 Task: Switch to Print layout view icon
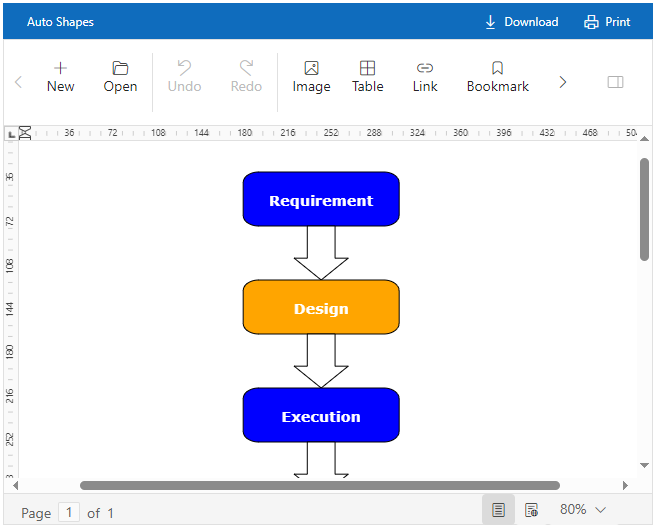pos(498,510)
